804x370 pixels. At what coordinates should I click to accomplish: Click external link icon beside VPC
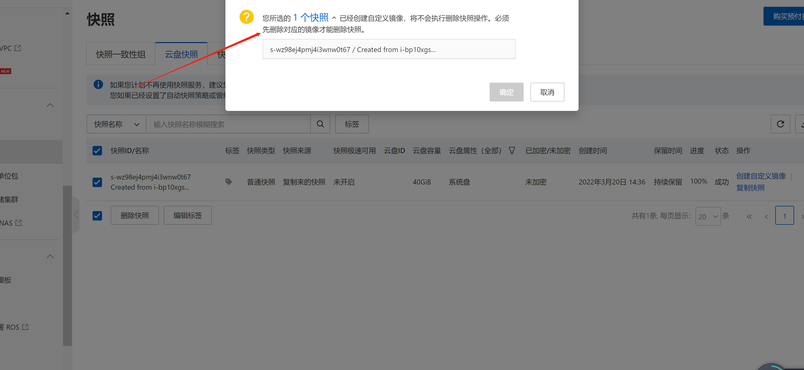pos(18,48)
